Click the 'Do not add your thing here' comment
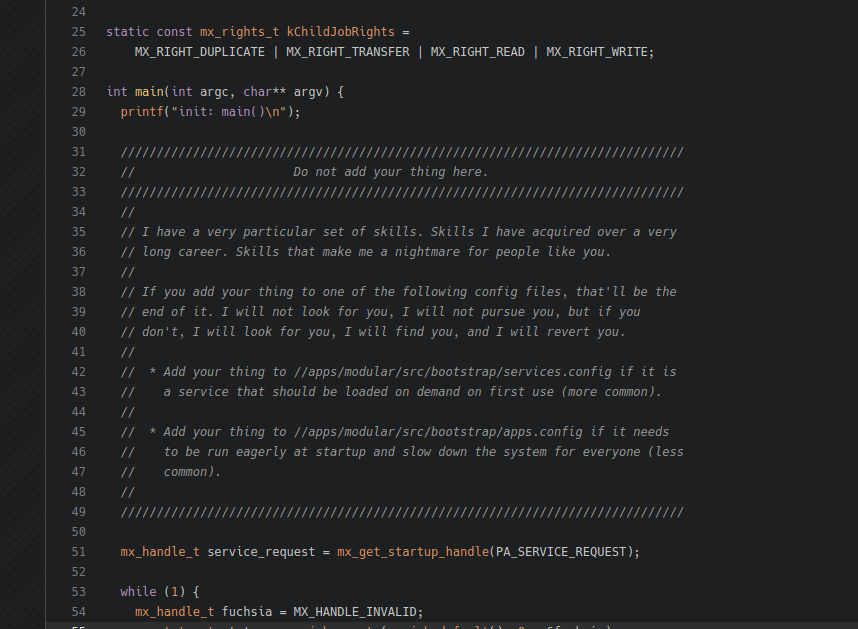The image size is (858, 629). click(390, 172)
